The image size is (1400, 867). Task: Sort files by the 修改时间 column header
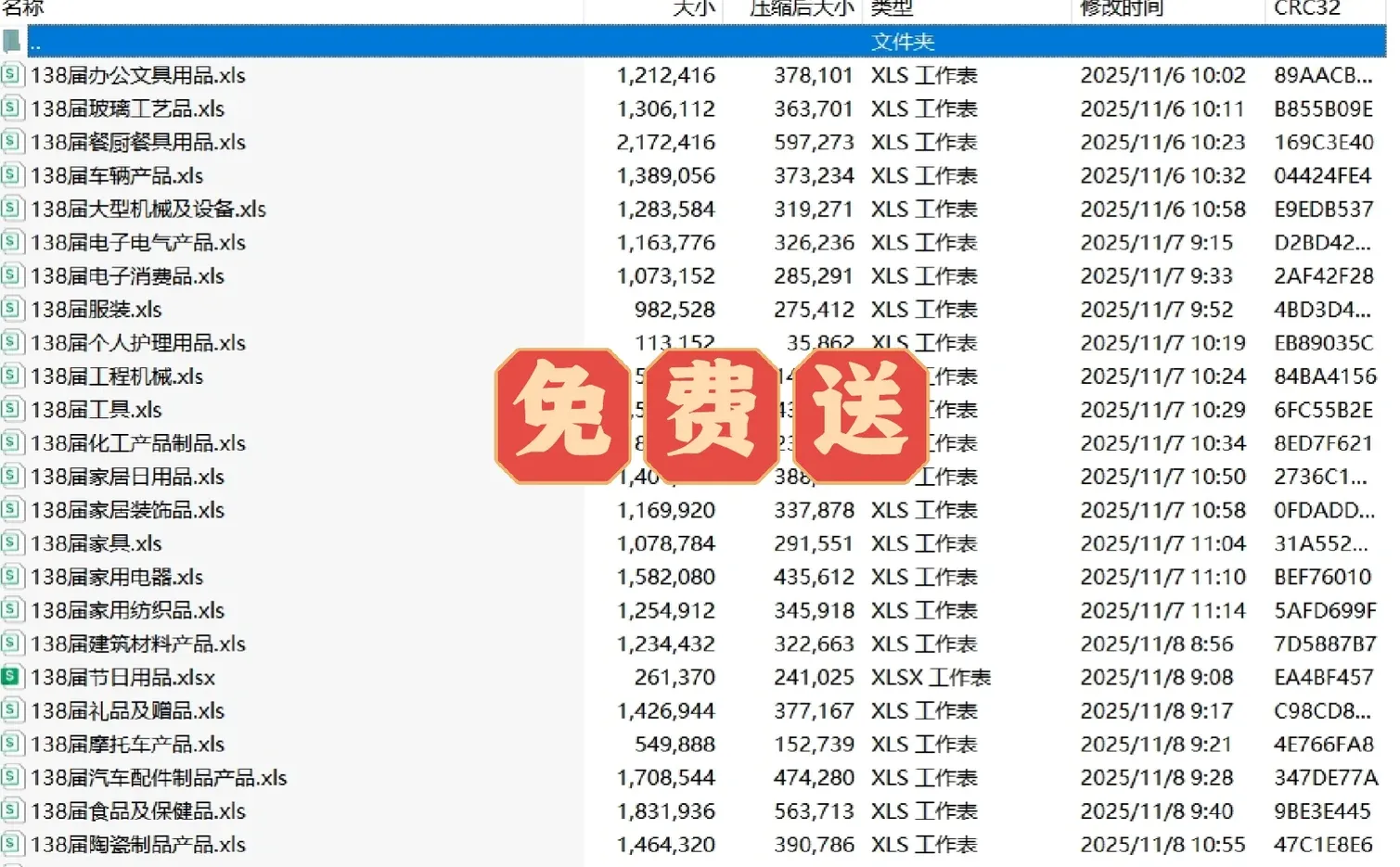pos(1121,9)
